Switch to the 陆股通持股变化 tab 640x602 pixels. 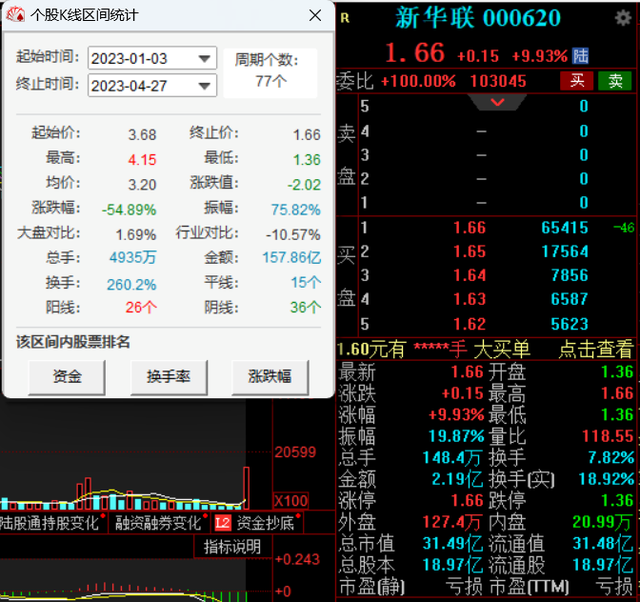(x=49, y=523)
